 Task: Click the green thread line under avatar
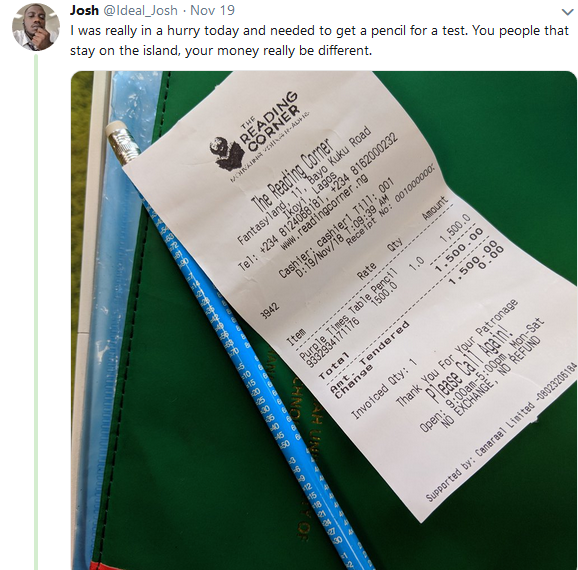click(36, 312)
